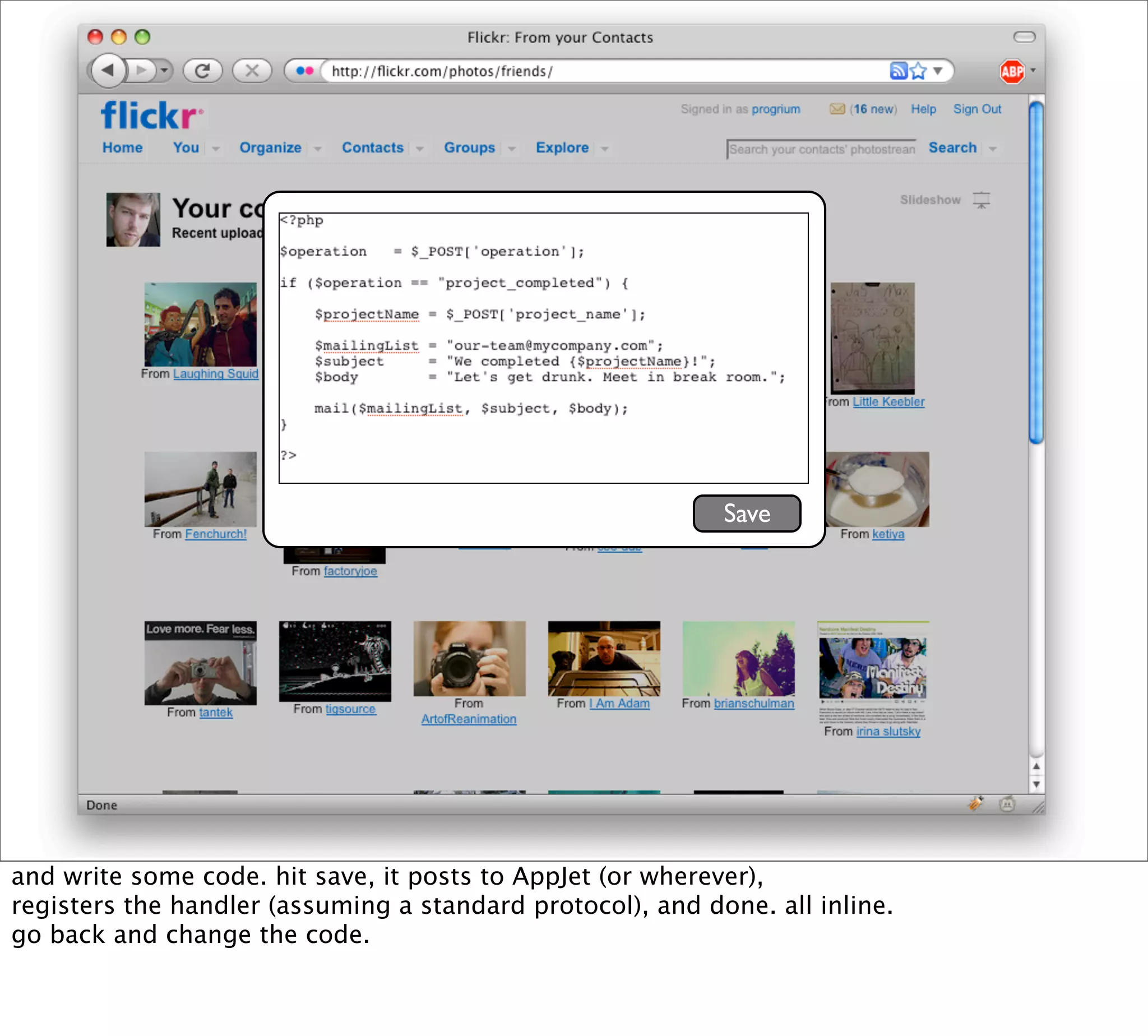
Task: Click the factoryjoe link
Action: click(350, 571)
